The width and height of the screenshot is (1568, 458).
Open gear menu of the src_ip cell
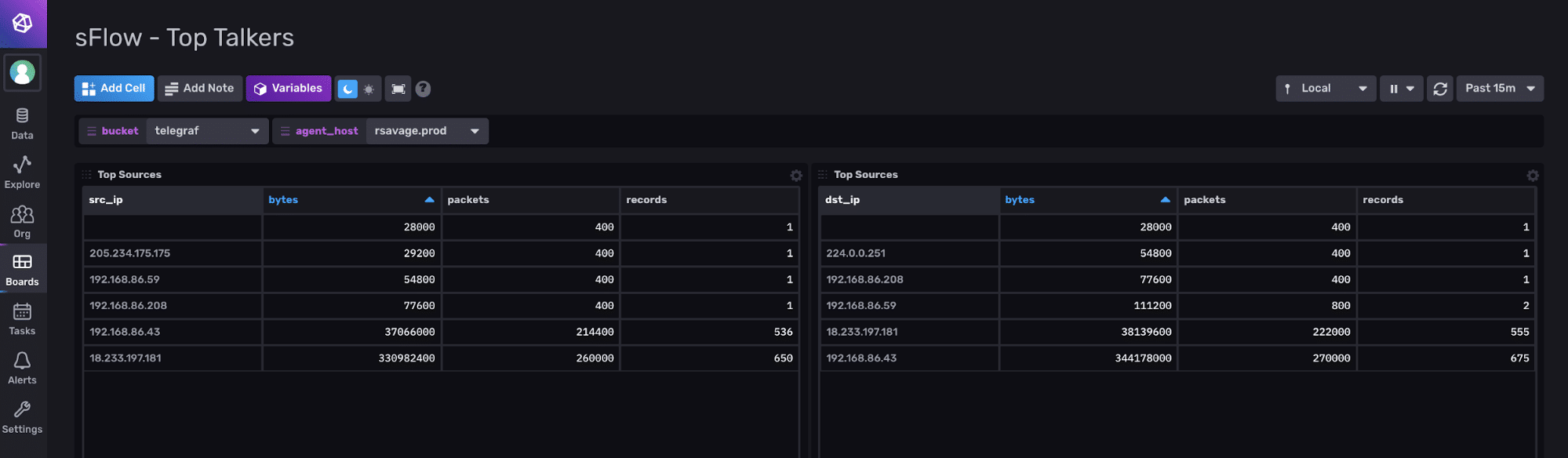tap(796, 176)
